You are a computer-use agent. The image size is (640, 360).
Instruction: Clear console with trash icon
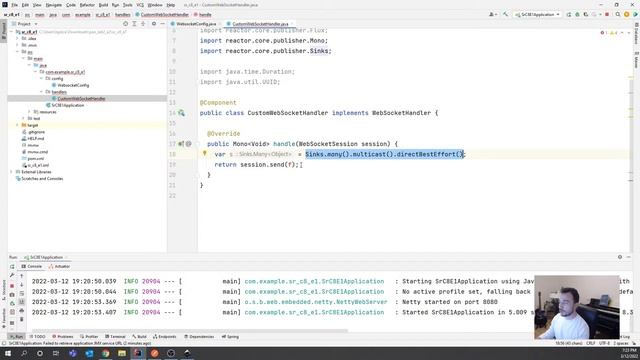[x=22, y=320]
